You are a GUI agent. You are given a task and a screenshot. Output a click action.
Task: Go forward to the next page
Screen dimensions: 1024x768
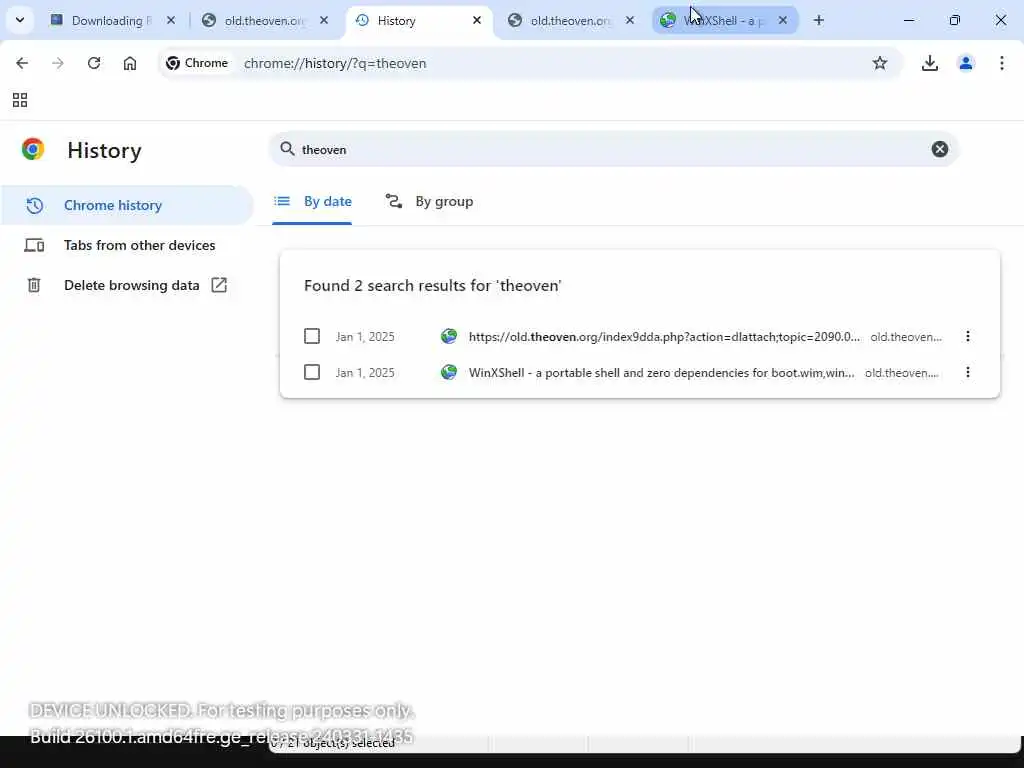[x=58, y=63]
